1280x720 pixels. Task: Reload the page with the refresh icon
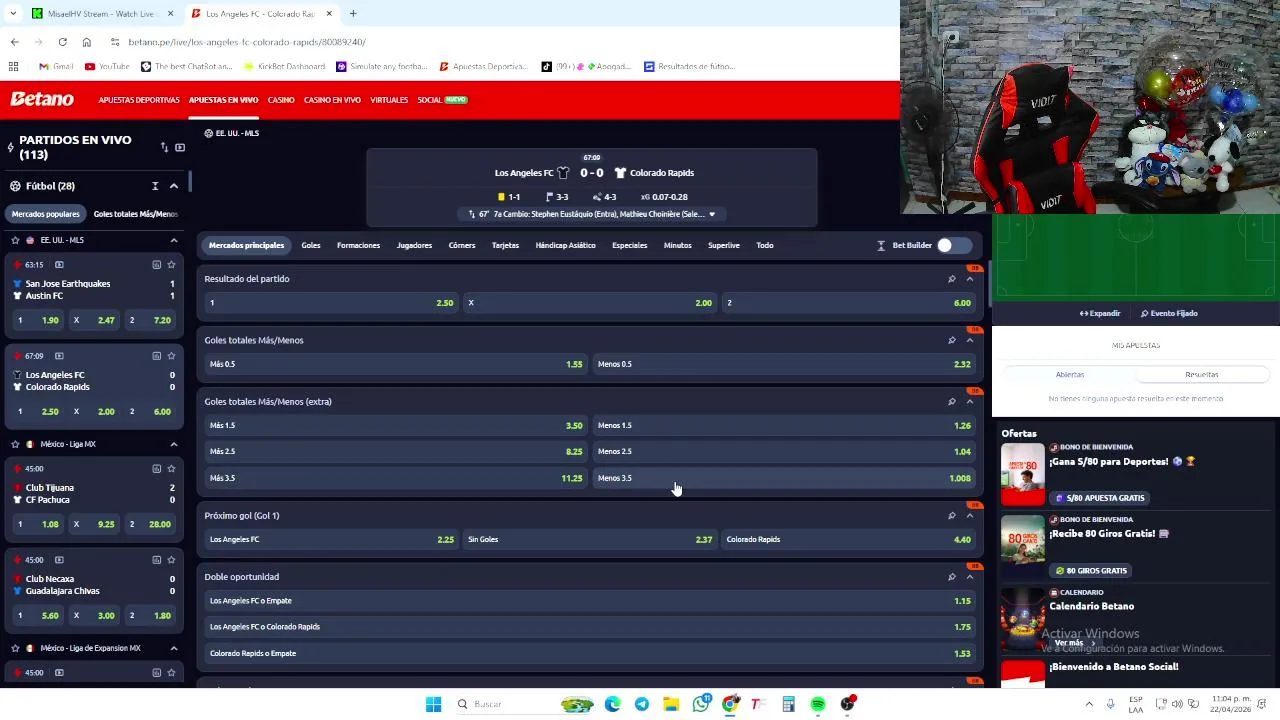tap(62, 42)
